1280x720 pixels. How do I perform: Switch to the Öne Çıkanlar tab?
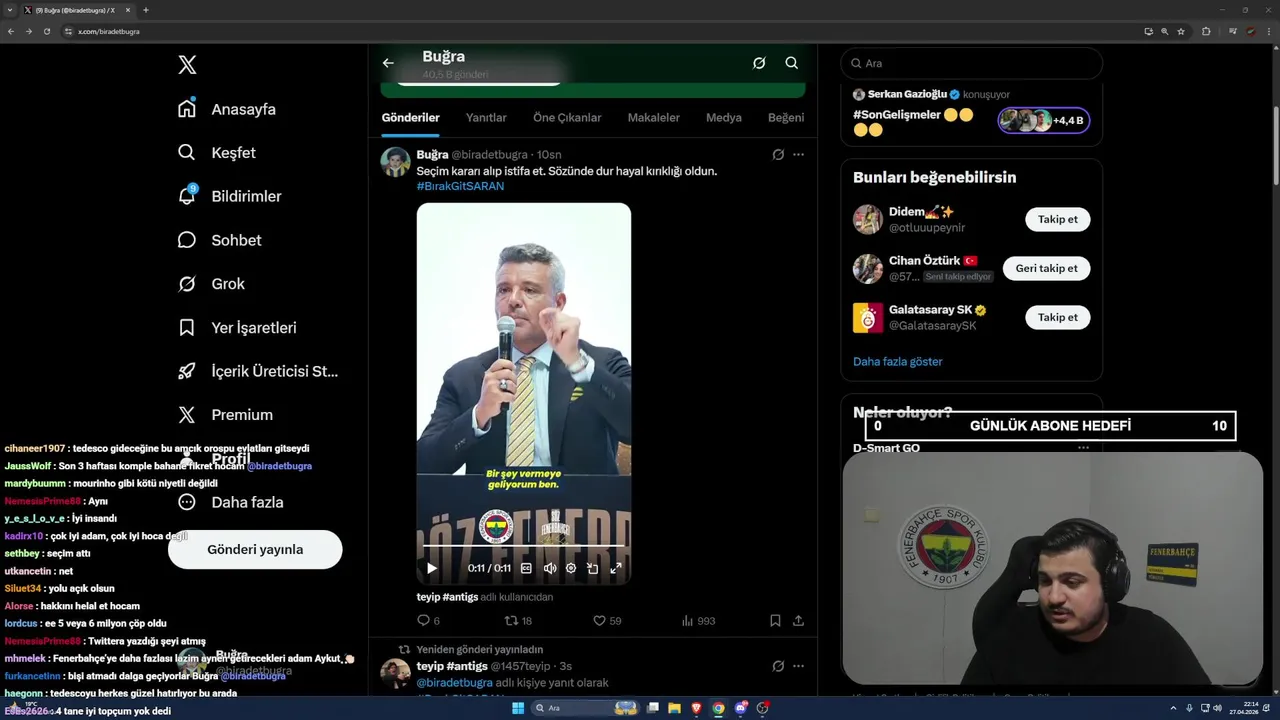click(x=567, y=118)
